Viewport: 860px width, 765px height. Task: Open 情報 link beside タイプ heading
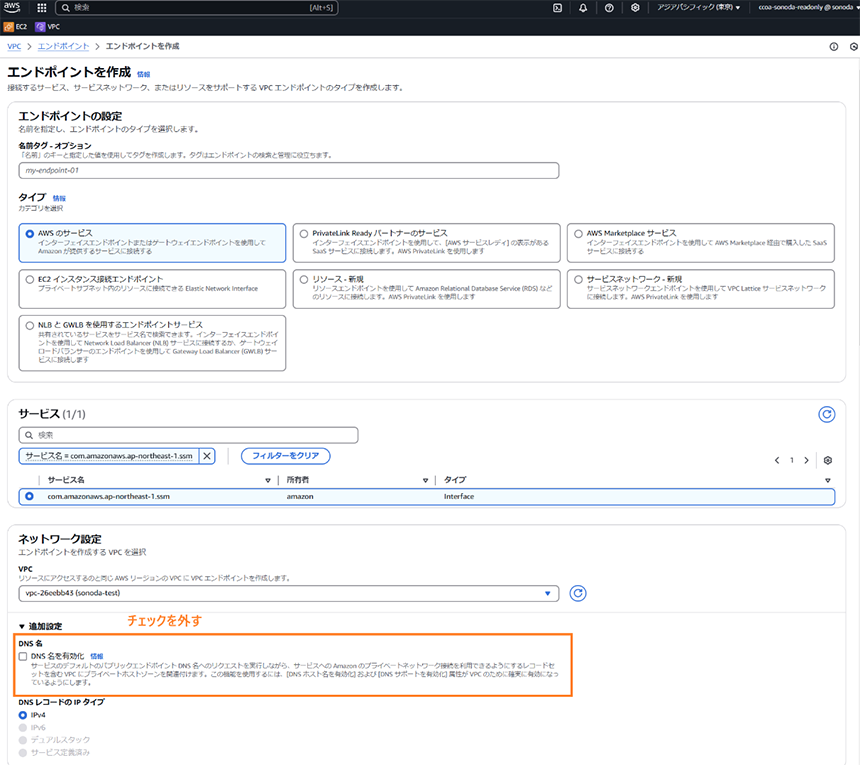[x=59, y=199]
